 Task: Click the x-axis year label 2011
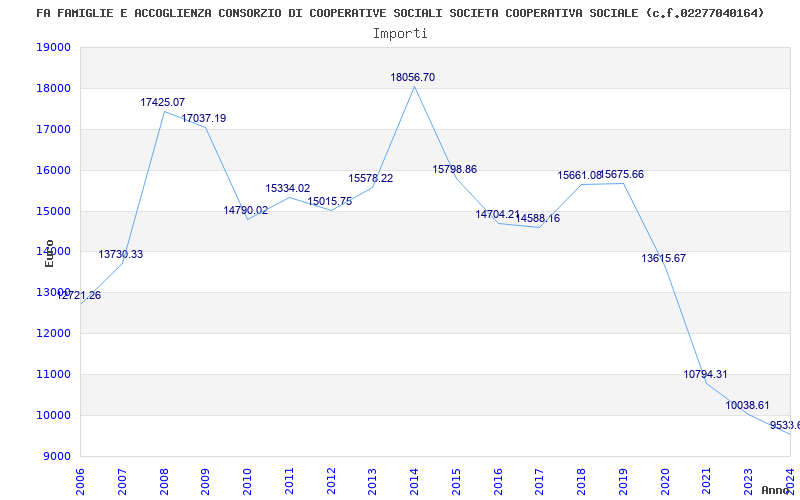click(x=289, y=482)
